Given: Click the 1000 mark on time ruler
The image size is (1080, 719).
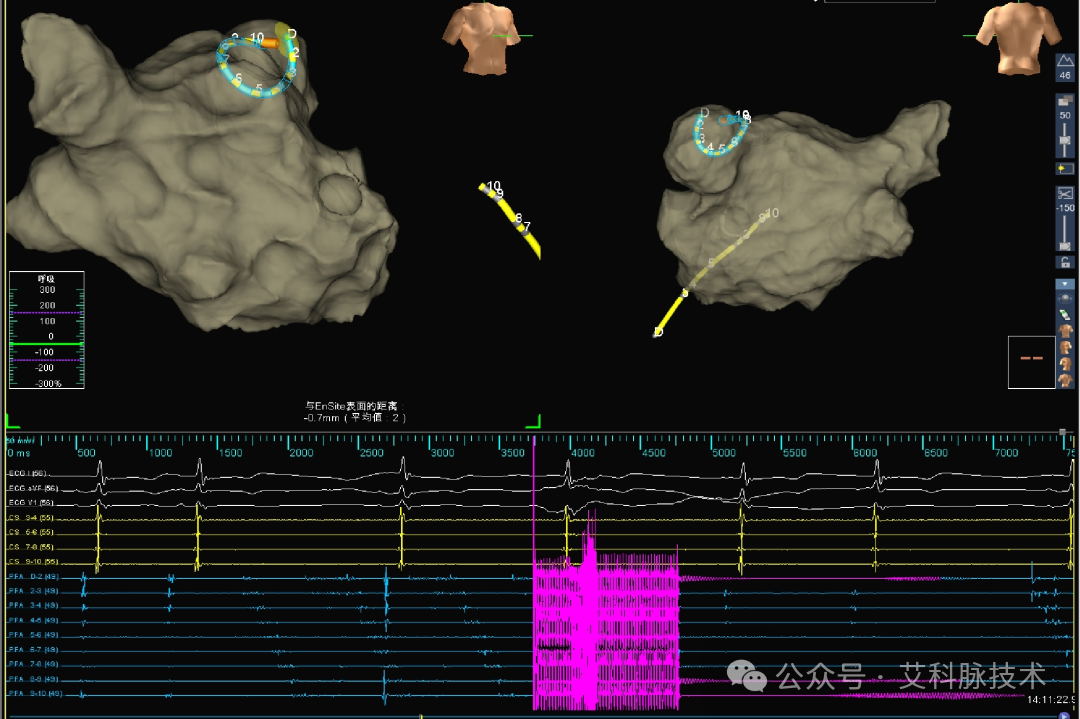Looking at the screenshot, I should coord(160,453).
